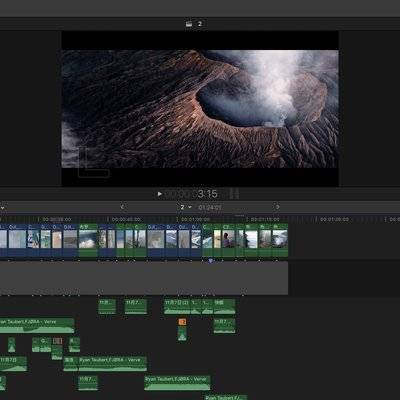400x400 pixels.
Task: Open project name '2' dropdown in timeline bar
Action: (186, 207)
